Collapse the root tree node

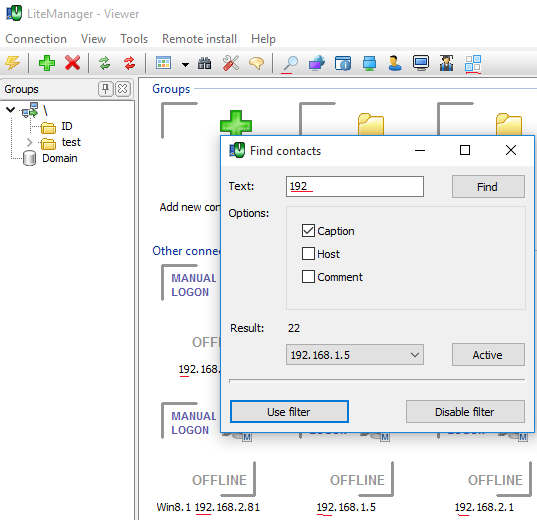pos(11,110)
